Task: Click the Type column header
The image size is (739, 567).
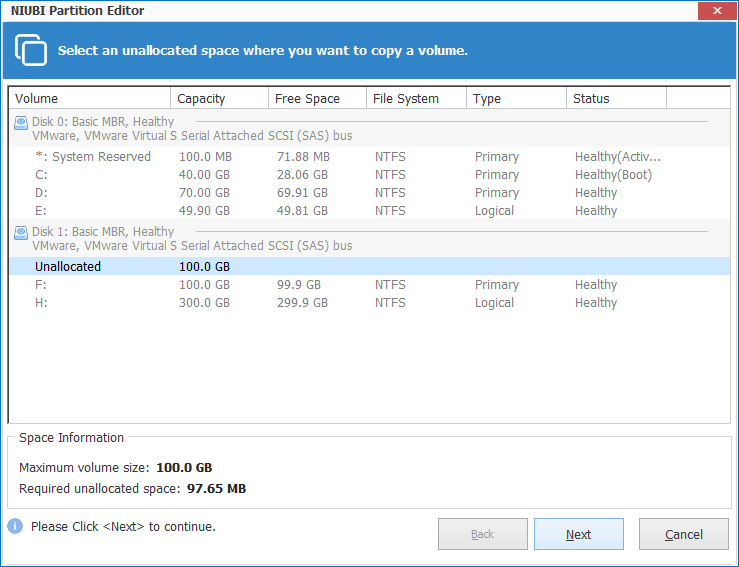Action: coord(516,98)
